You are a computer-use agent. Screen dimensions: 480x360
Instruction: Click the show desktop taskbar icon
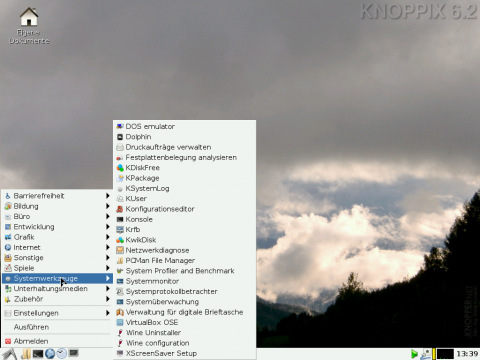(73, 353)
